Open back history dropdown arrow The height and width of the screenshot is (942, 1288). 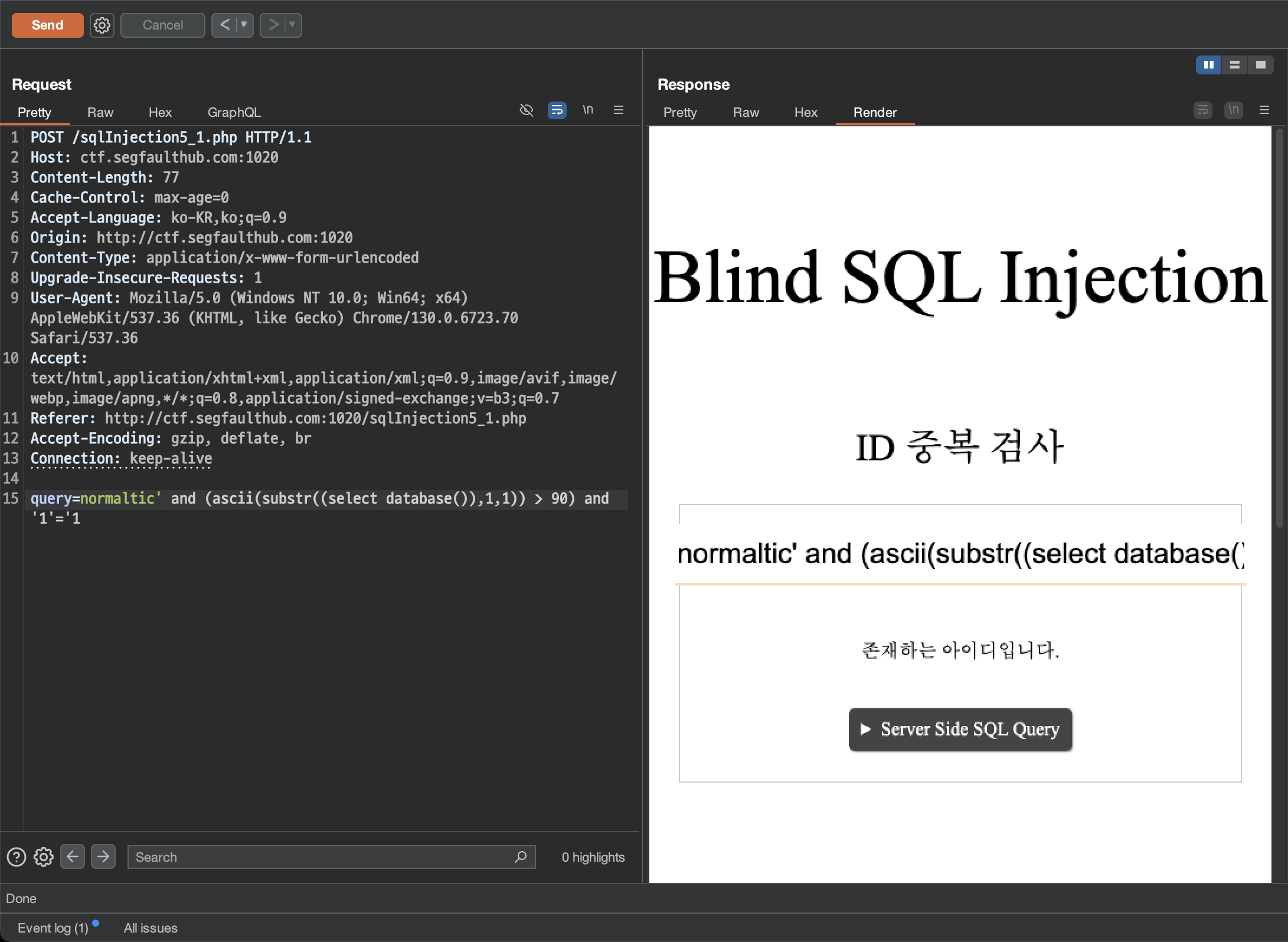click(x=244, y=25)
